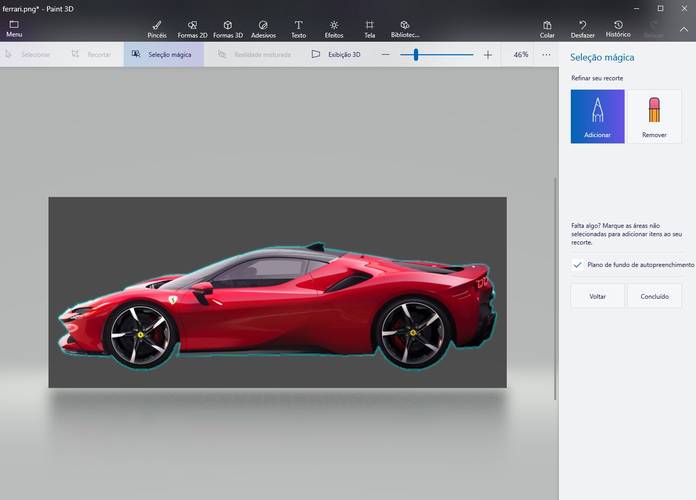Click the 'Falta algo?' hint text
The image size is (696, 500).
pyautogui.click(x=626, y=234)
